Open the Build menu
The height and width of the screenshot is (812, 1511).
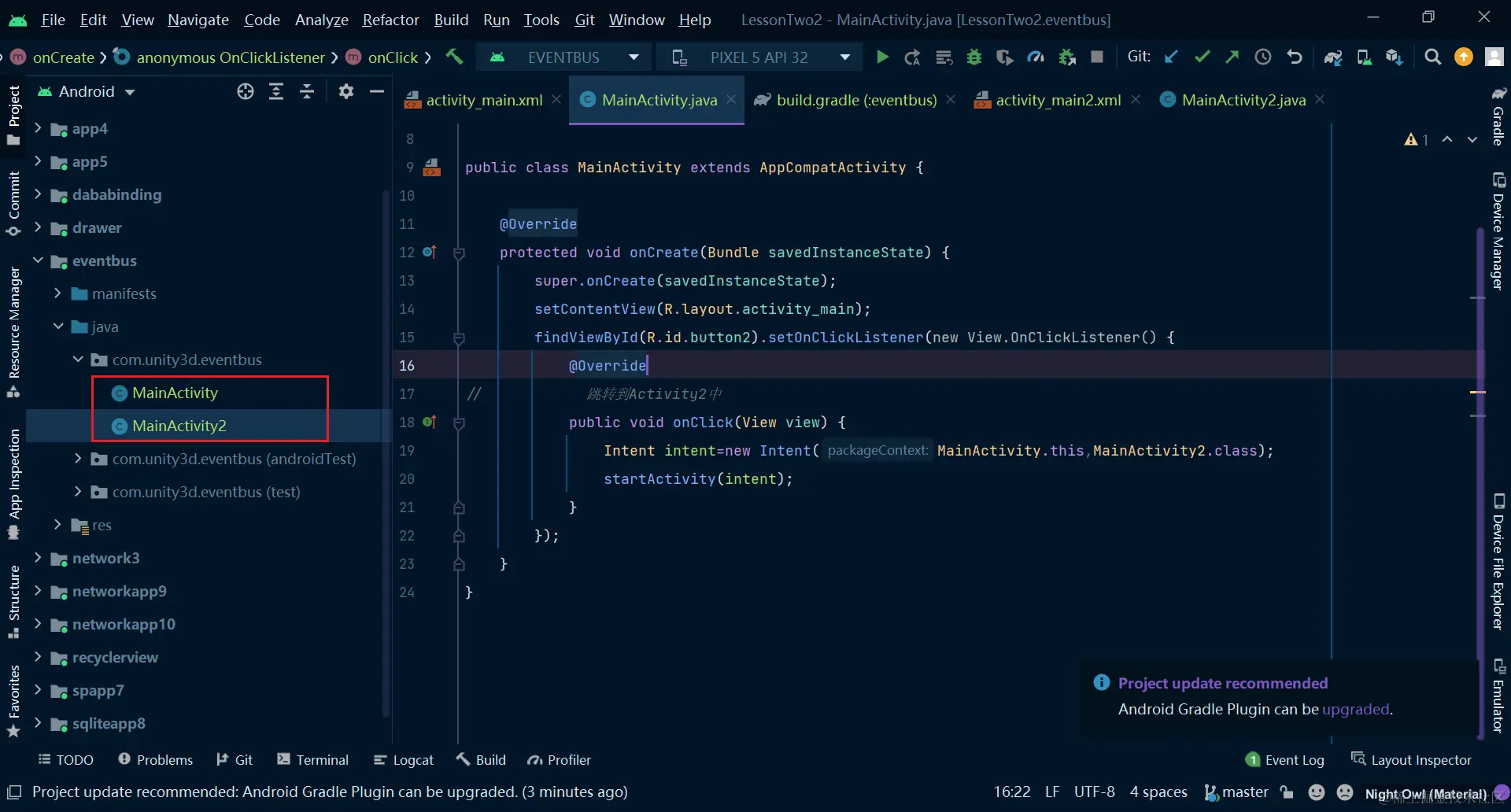pyautogui.click(x=451, y=20)
